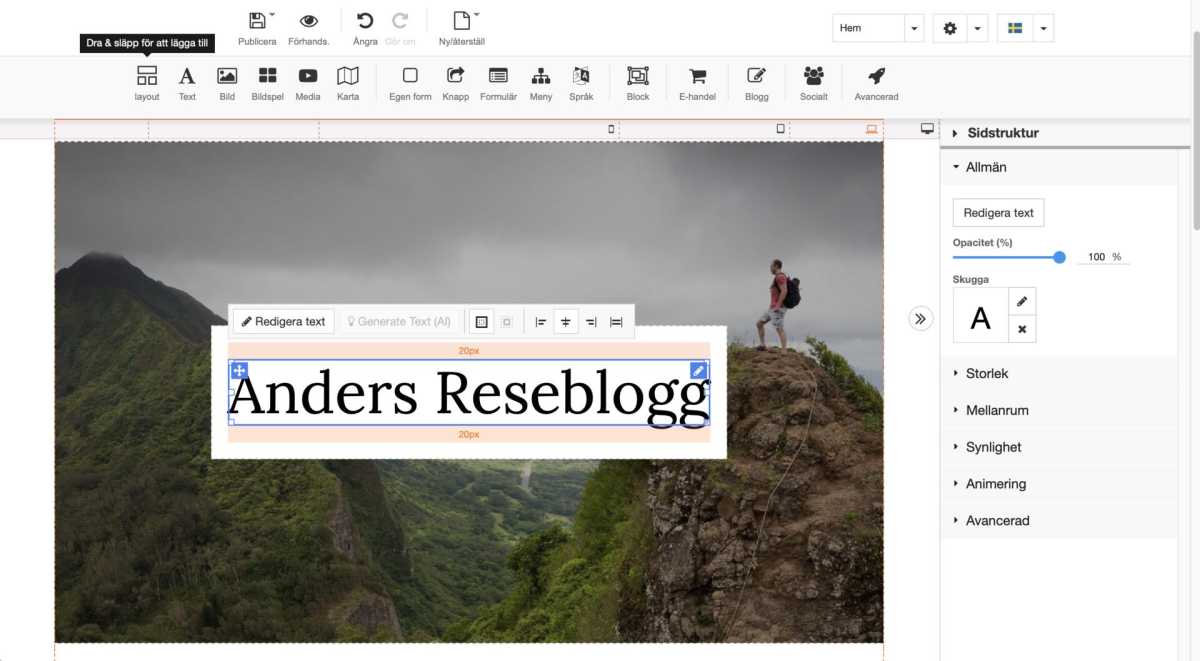This screenshot has height=661, width=1200.
Task: Switch to the tablet breakpoint view
Action: point(781,129)
